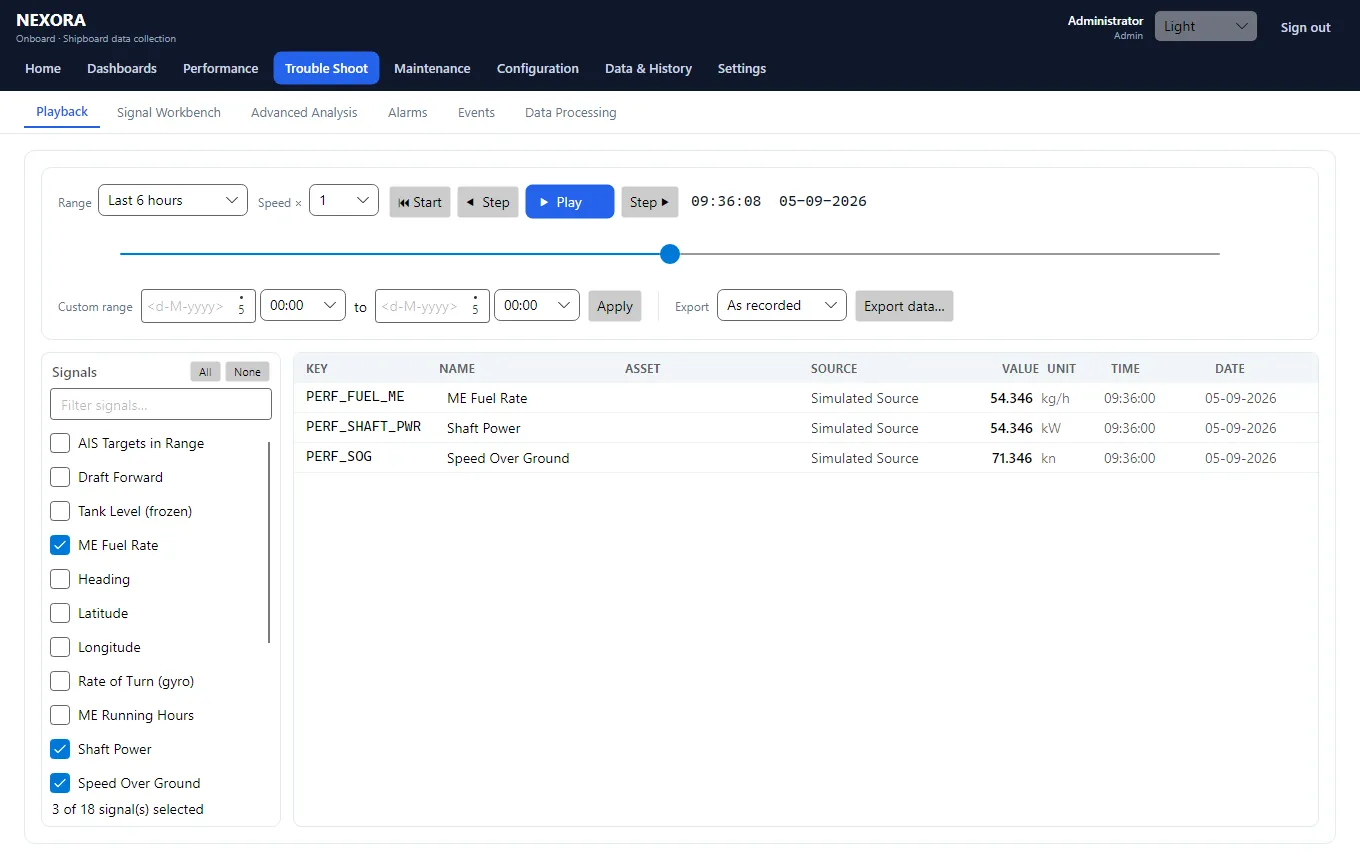Open the custom range start time dropdown

click(x=303, y=305)
